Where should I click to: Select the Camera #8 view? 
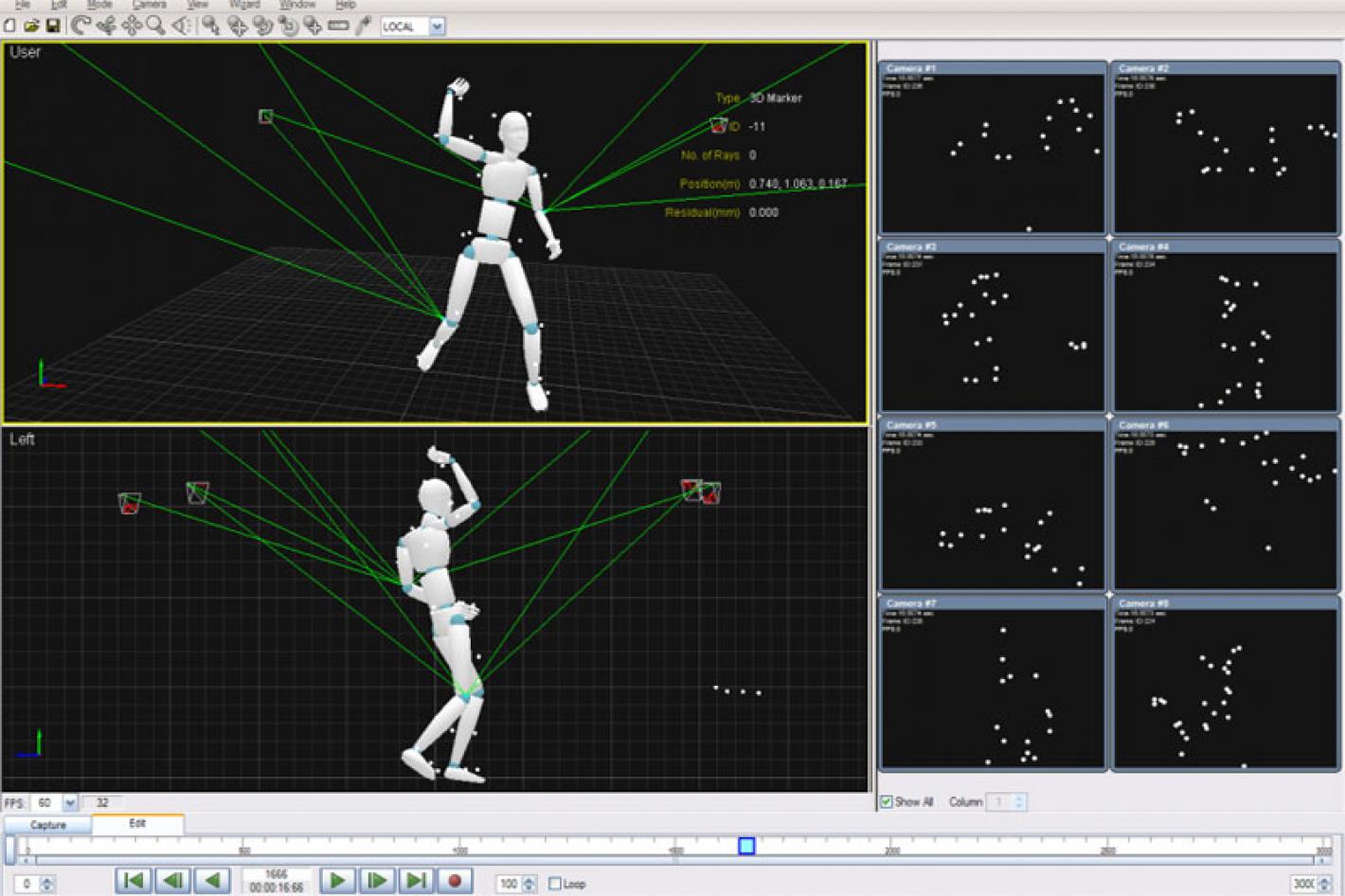[x=1226, y=683]
